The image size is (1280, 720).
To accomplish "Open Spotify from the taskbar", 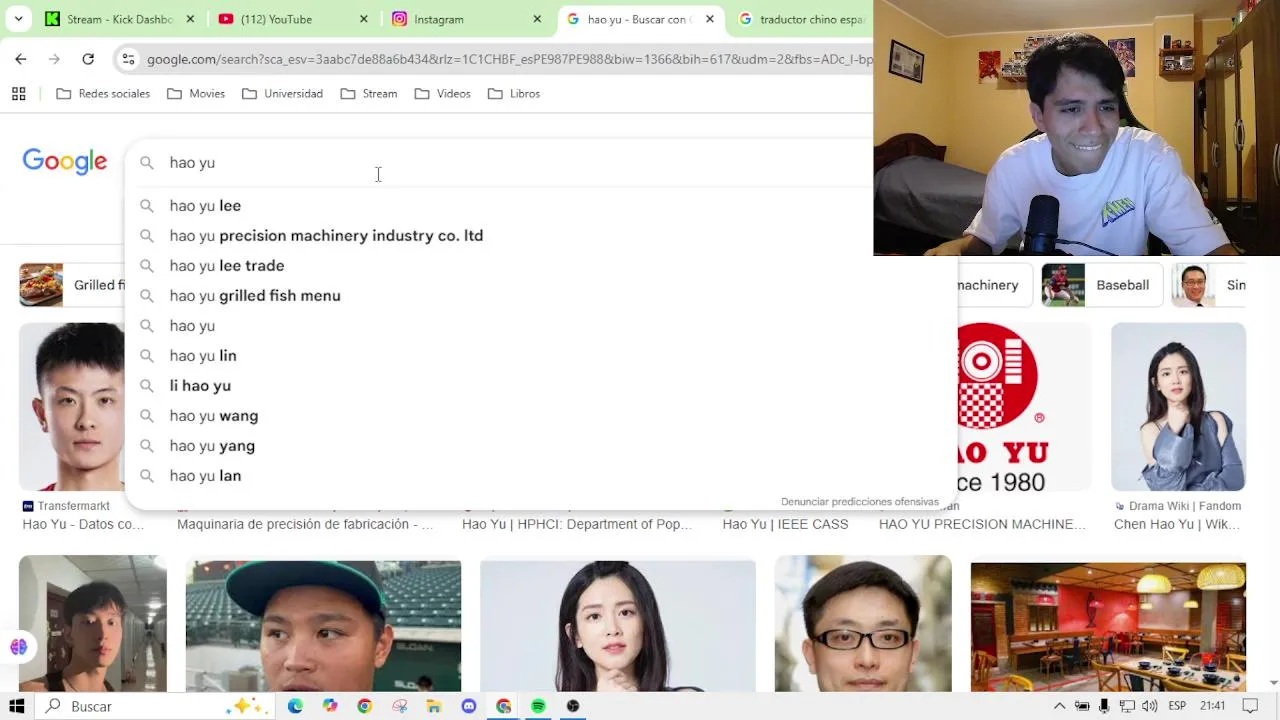I will pyautogui.click(x=538, y=706).
